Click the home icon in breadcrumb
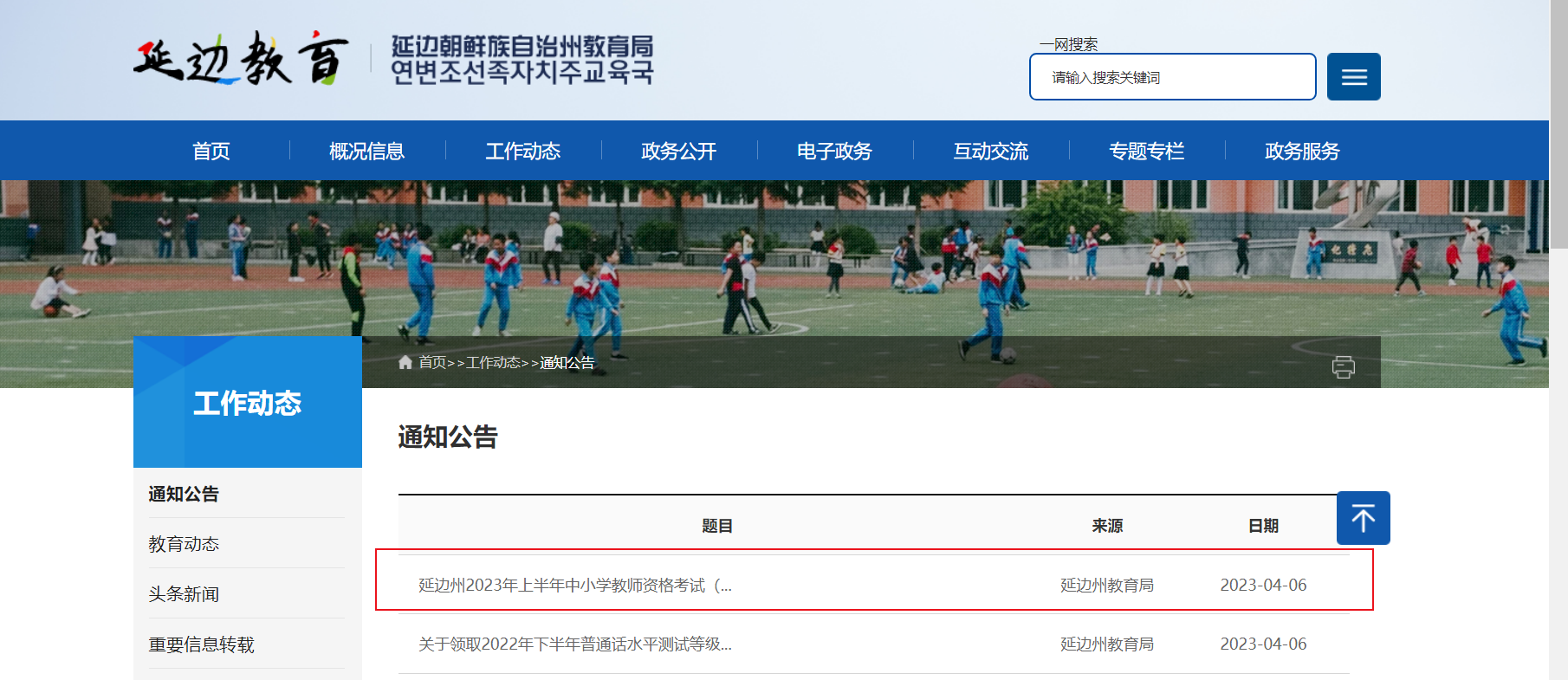Viewport: 1568px width, 680px height. pyautogui.click(x=405, y=362)
